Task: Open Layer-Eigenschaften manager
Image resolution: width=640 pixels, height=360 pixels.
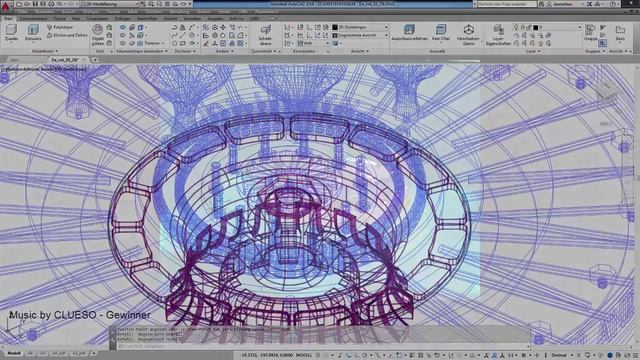Action: point(498,35)
